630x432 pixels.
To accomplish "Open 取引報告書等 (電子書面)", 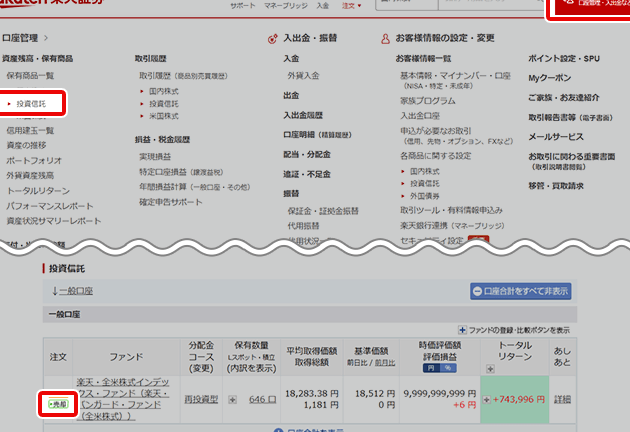I will coord(571,117).
